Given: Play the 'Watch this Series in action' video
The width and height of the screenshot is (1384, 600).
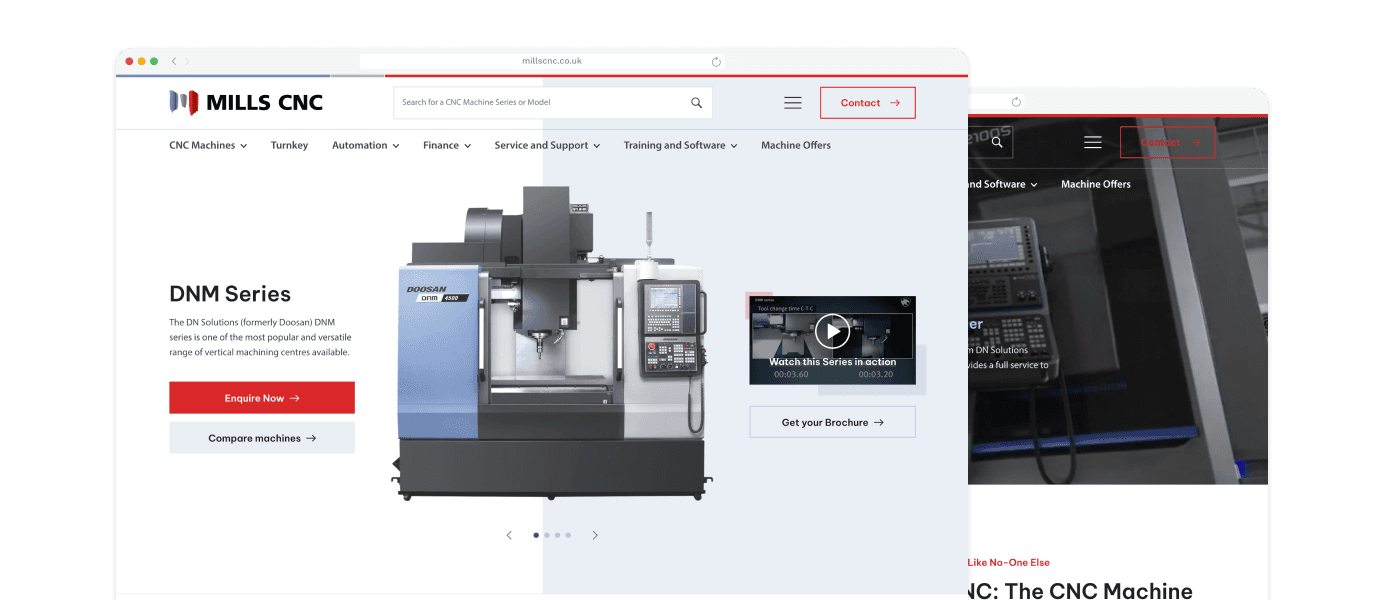Looking at the screenshot, I should pyautogui.click(x=831, y=331).
